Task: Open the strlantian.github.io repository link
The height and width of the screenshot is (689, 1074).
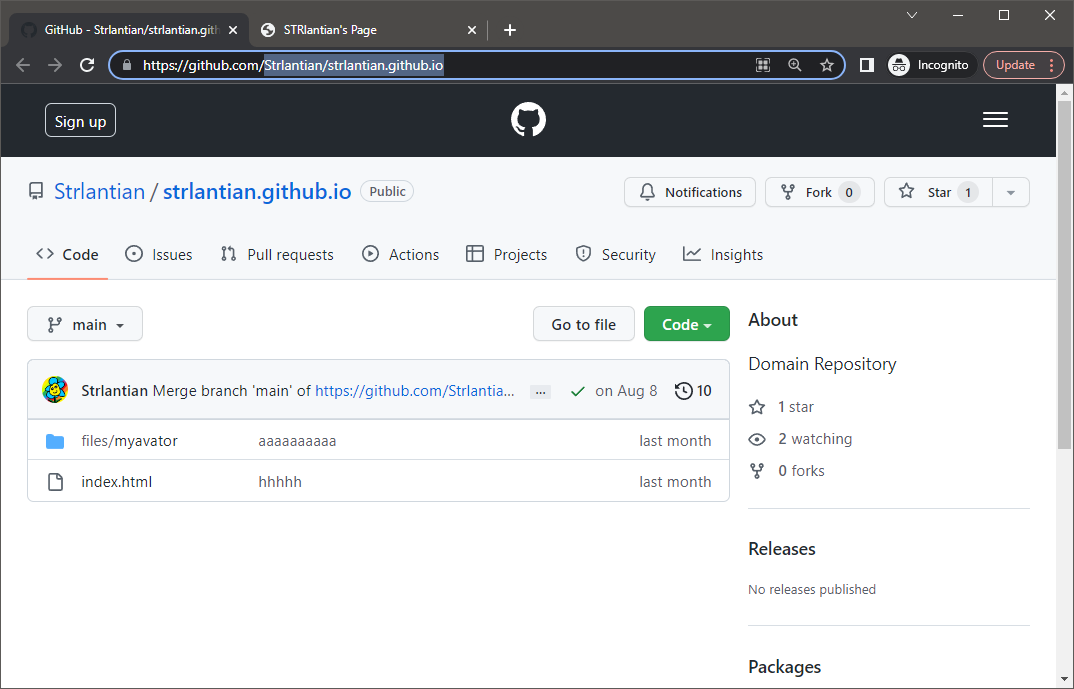Action: coord(257,192)
